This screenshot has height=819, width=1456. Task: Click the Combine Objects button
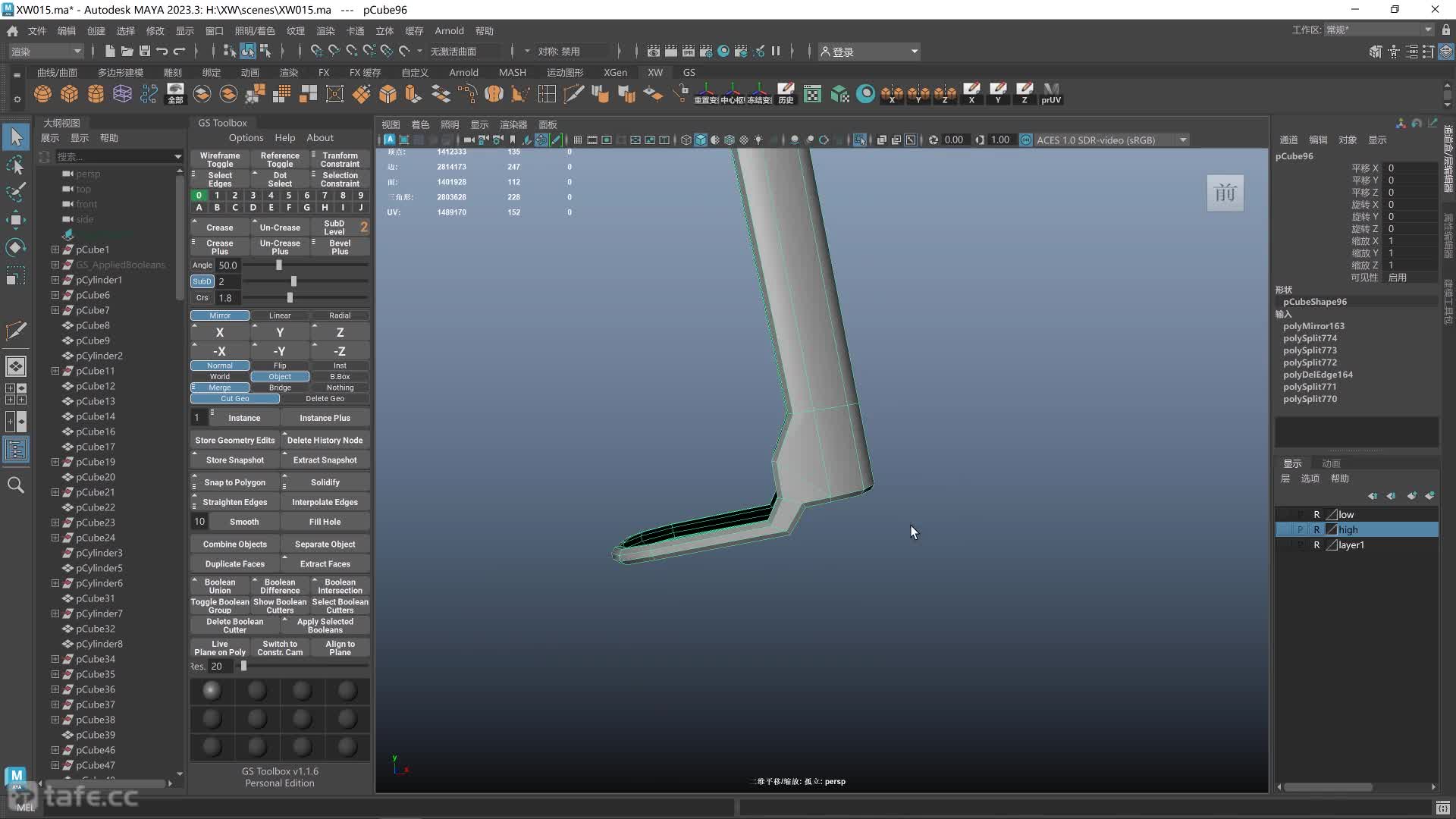click(235, 544)
